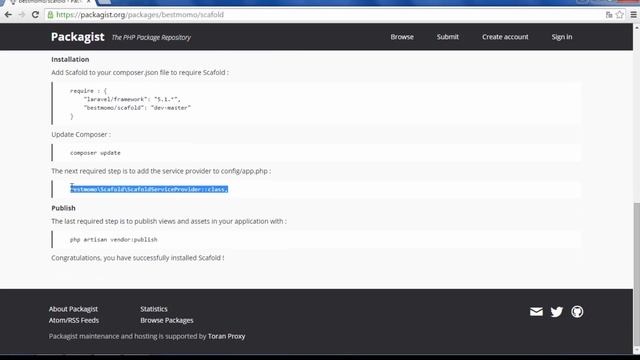Click the green SSL padlock icon
This screenshot has height=360, width=640.
50,15
